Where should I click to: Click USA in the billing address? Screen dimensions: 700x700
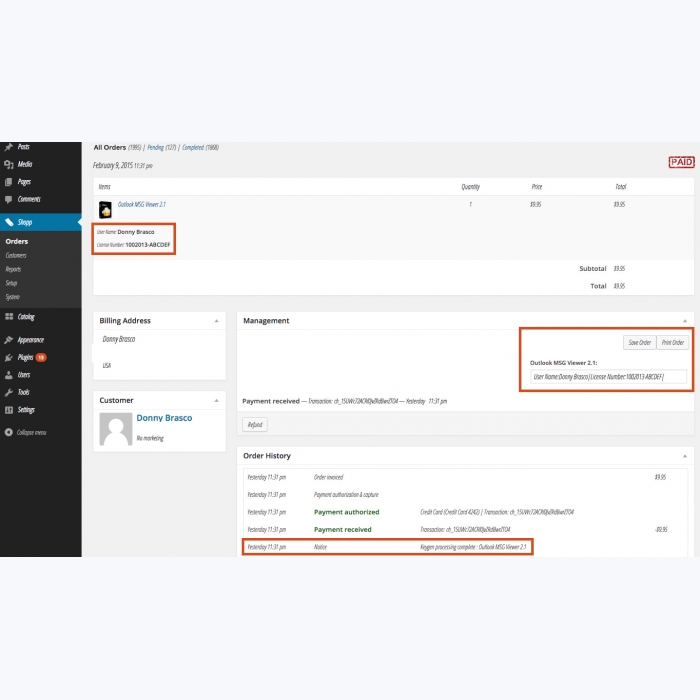point(107,366)
